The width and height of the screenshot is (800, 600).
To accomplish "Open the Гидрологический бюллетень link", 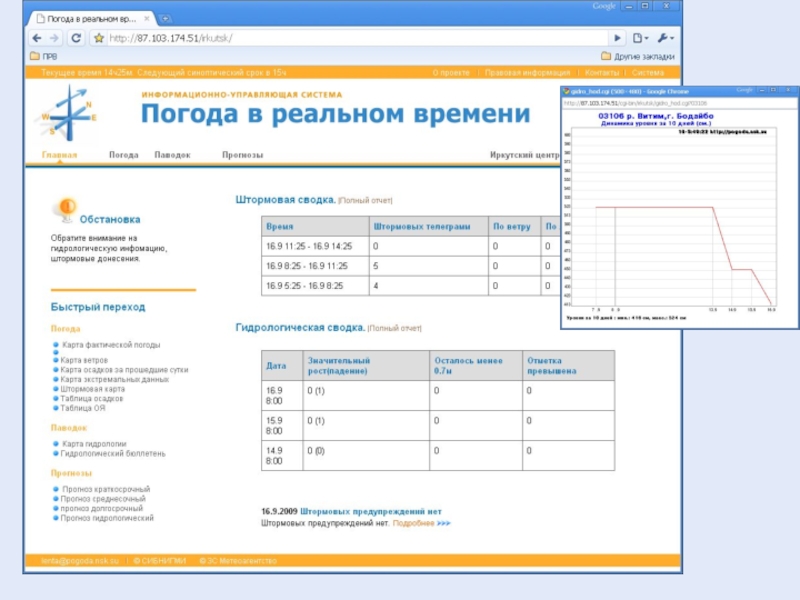I will 113,454.
